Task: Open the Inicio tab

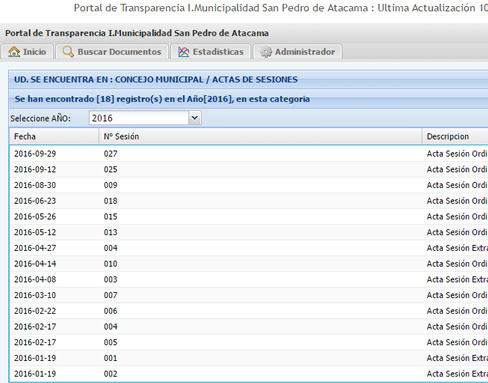Action: pyautogui.click(x=27, y=52)
